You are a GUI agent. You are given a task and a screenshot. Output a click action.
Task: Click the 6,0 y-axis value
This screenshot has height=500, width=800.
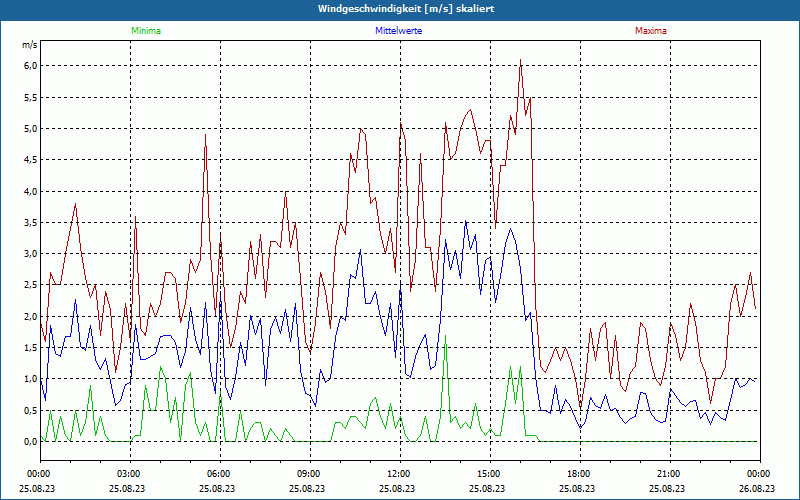click(31, 66)
